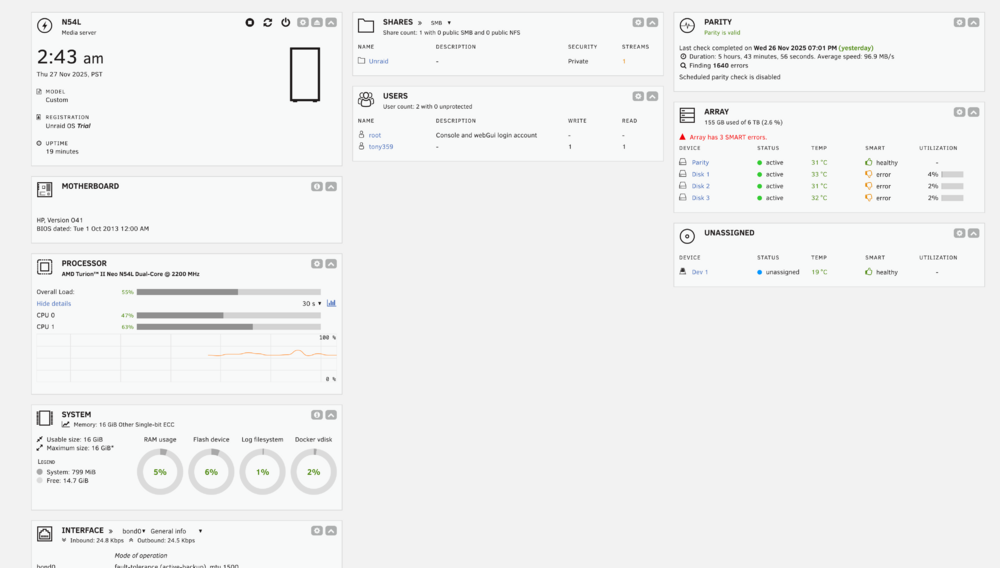Viewport: 1000px width, 568px height.
Task: Click the streams count 1 for Unraid share
Action: point(624,61)
